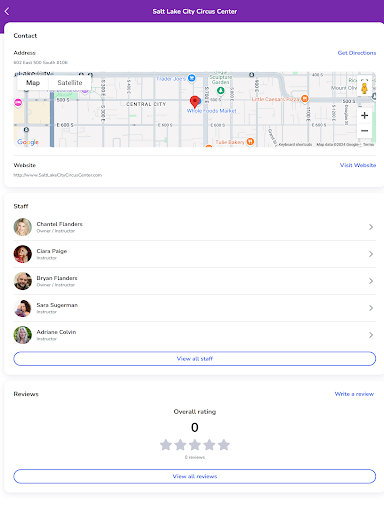
Task: Click Write a review link
Action: click(354, 394)
